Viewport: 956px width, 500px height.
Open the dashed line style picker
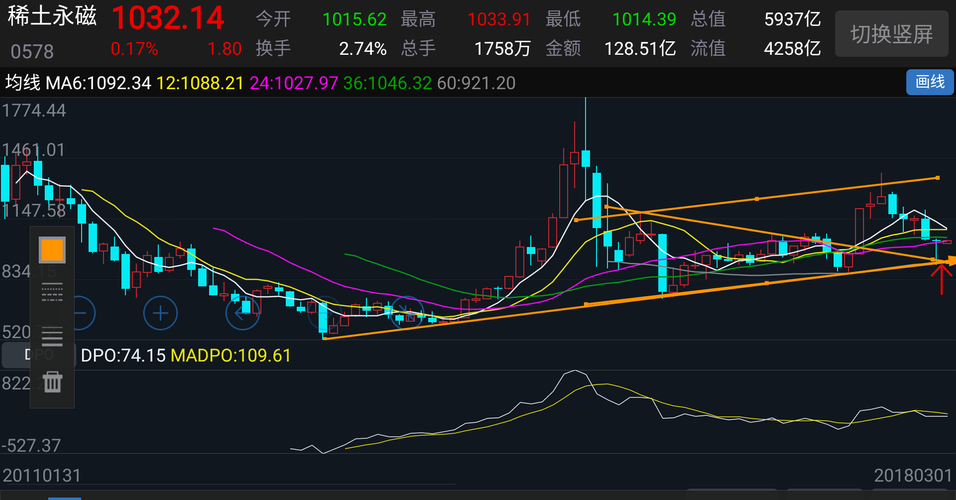(52, 293)
